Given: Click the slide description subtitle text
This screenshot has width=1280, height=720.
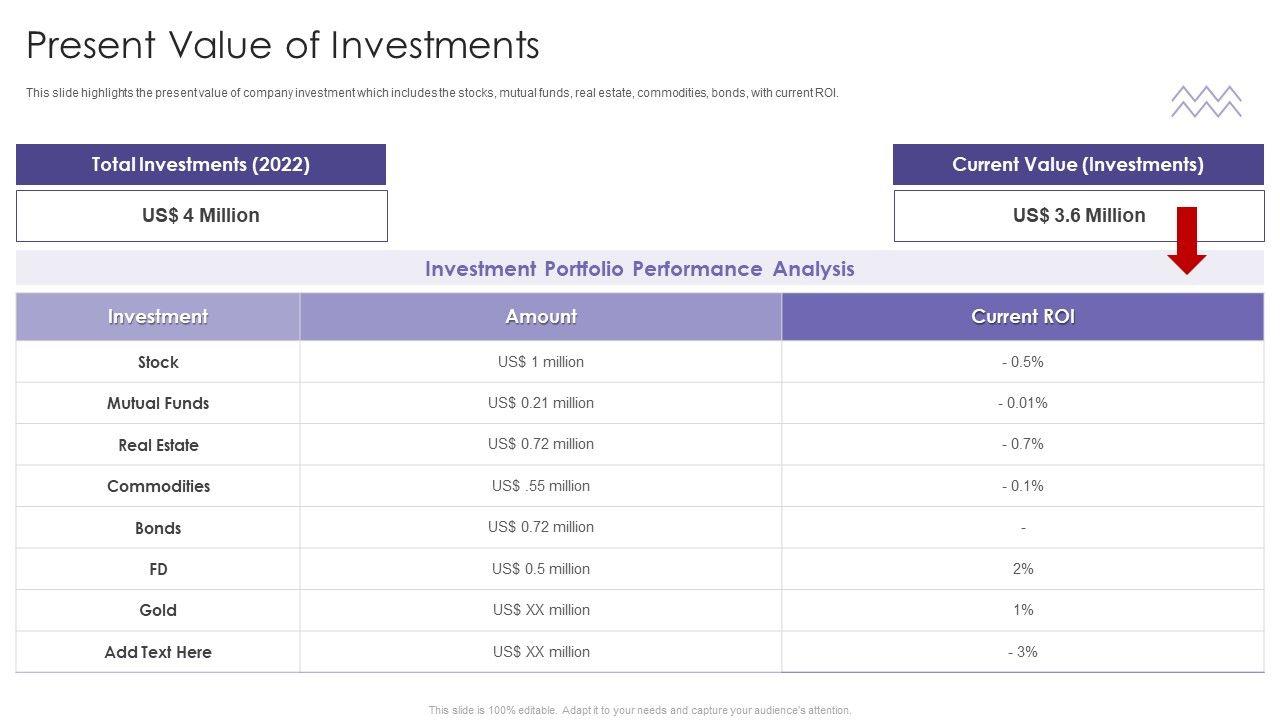Looking at the screenshot, I should pyautogui.click(x=432, y=93).
